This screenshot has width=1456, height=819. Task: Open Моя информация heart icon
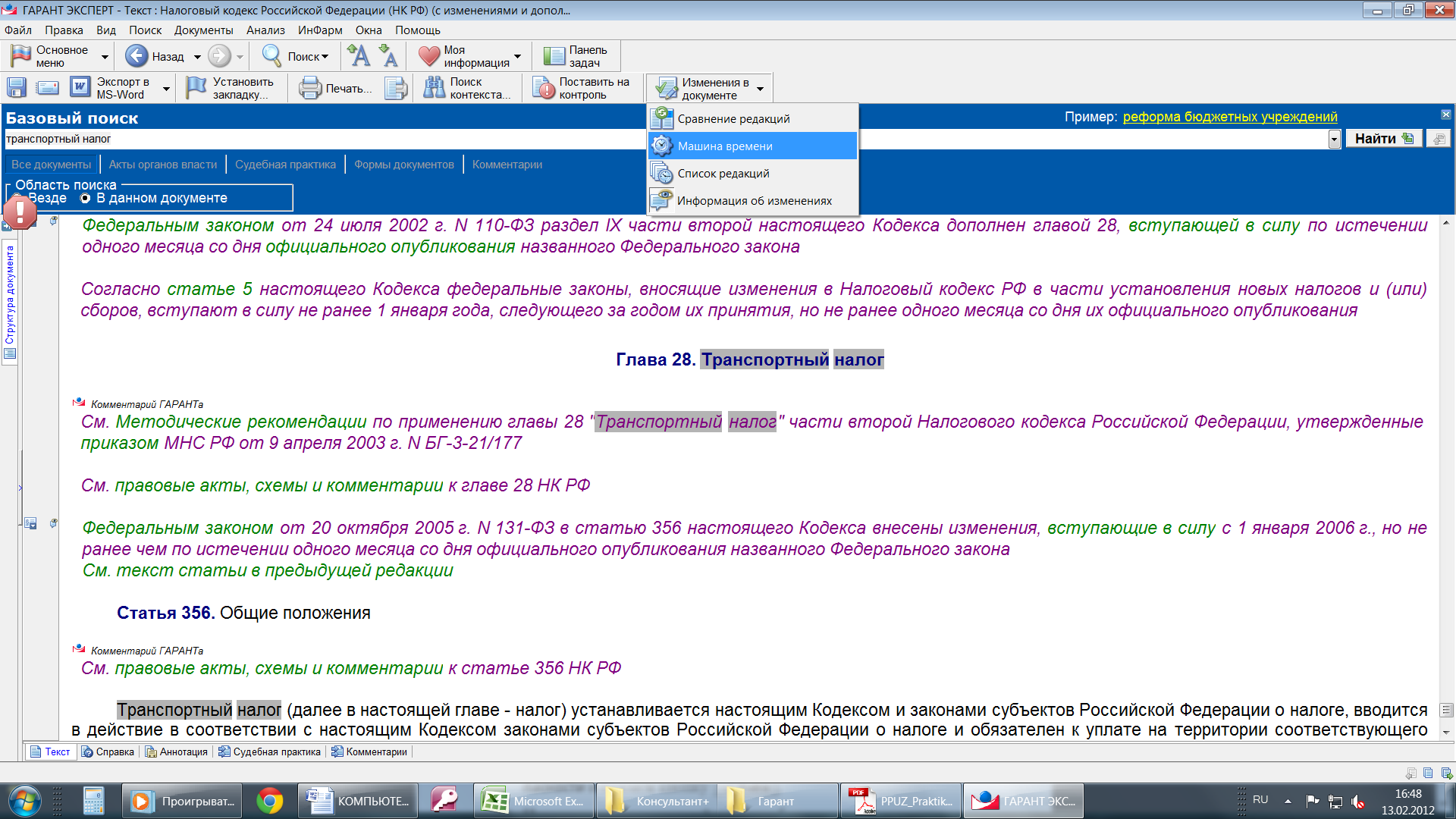click(x=429, y=56)
